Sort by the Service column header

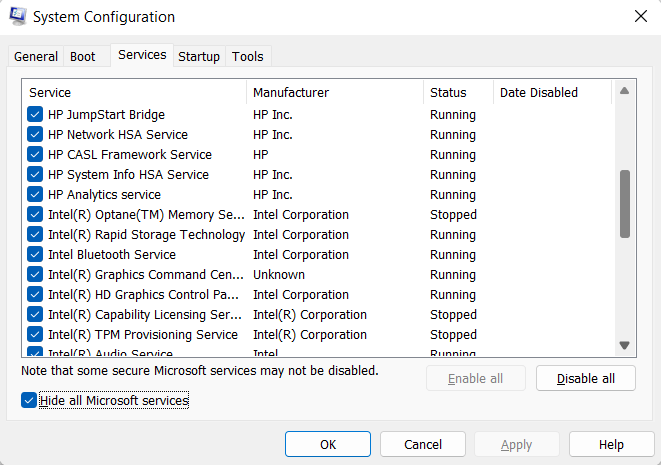(x=134, y=92)
